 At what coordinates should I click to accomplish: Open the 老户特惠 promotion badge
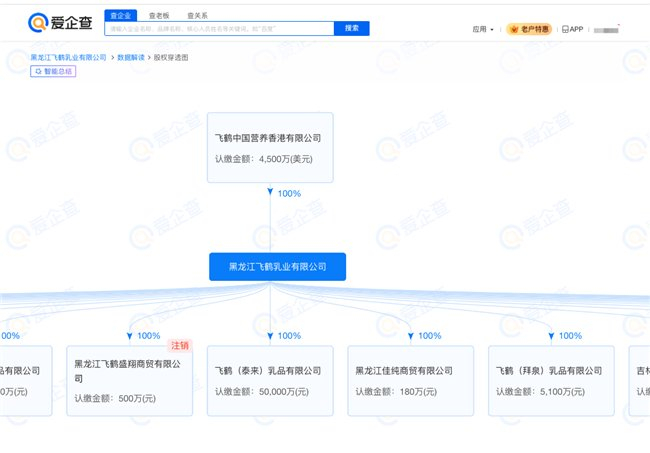coord(529,29)
